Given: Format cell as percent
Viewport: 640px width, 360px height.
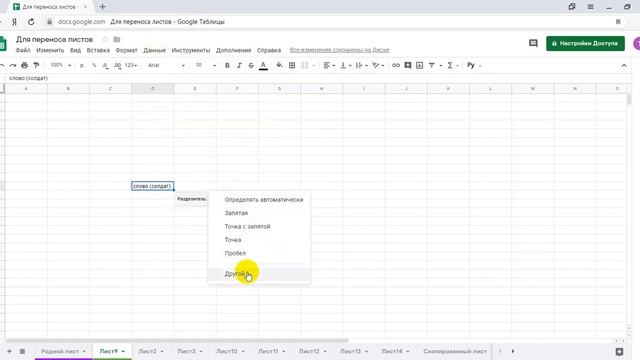Looking at the screenshot, I should (94, 65).
